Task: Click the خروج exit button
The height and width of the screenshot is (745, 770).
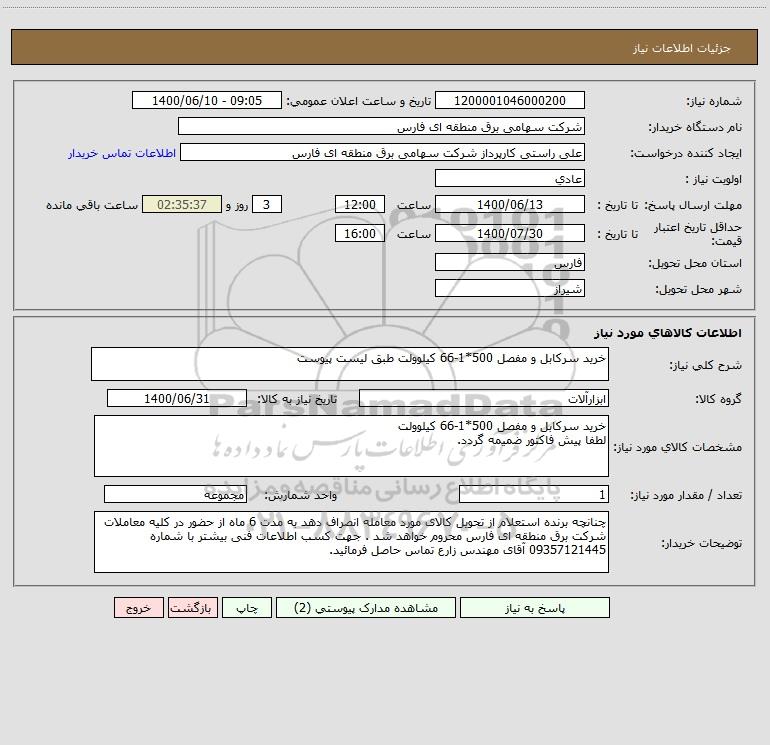Action: tap(138, 608)
